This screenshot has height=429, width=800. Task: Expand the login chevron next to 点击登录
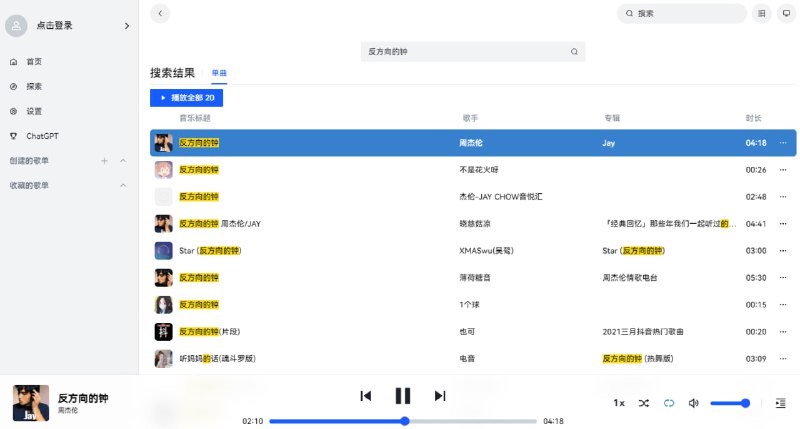click(x=127, y=26)
